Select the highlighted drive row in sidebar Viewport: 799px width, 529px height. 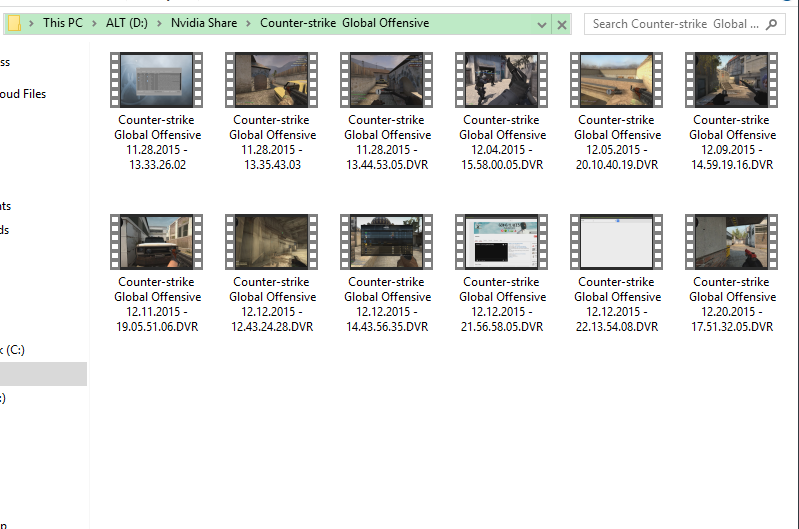click(43, 374)
